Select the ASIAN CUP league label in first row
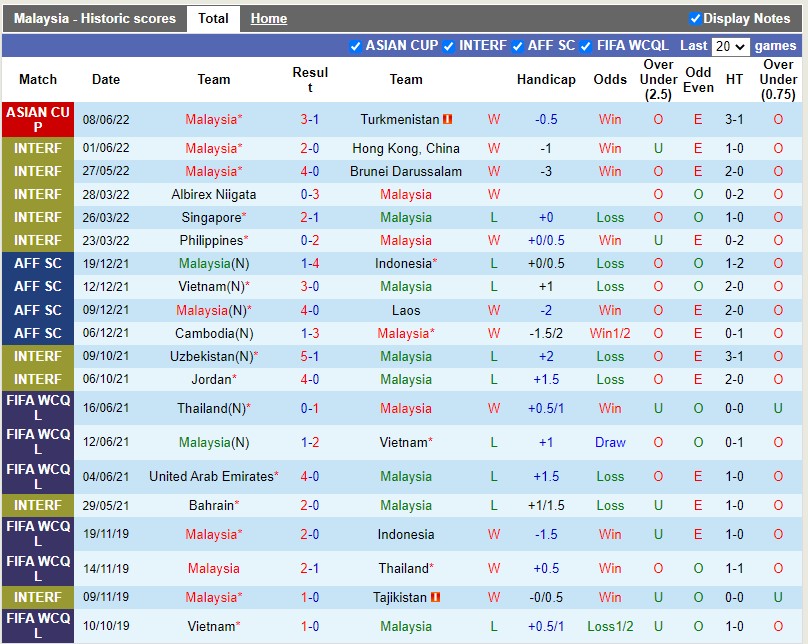 38,120
